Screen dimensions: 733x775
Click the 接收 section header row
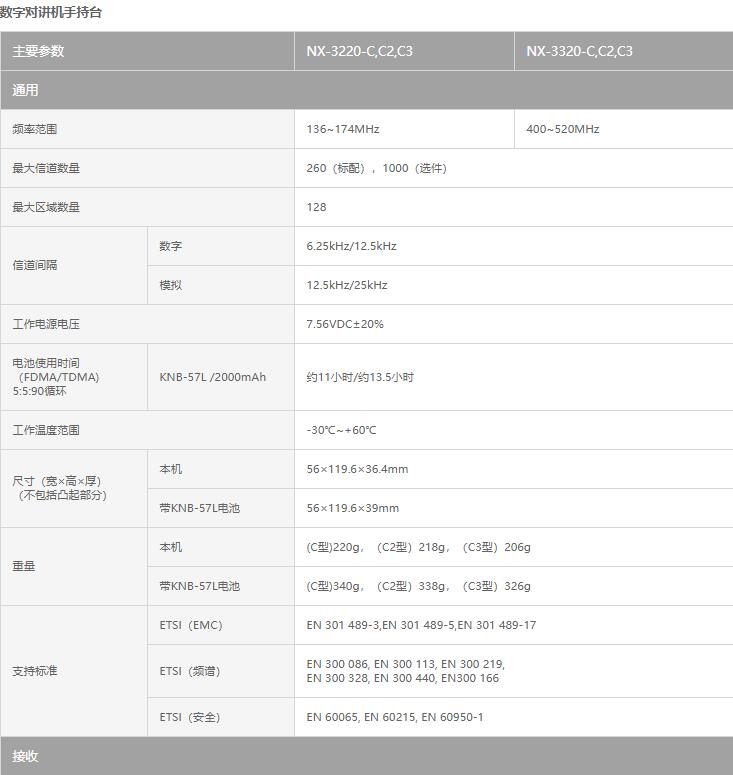point(25,756)
